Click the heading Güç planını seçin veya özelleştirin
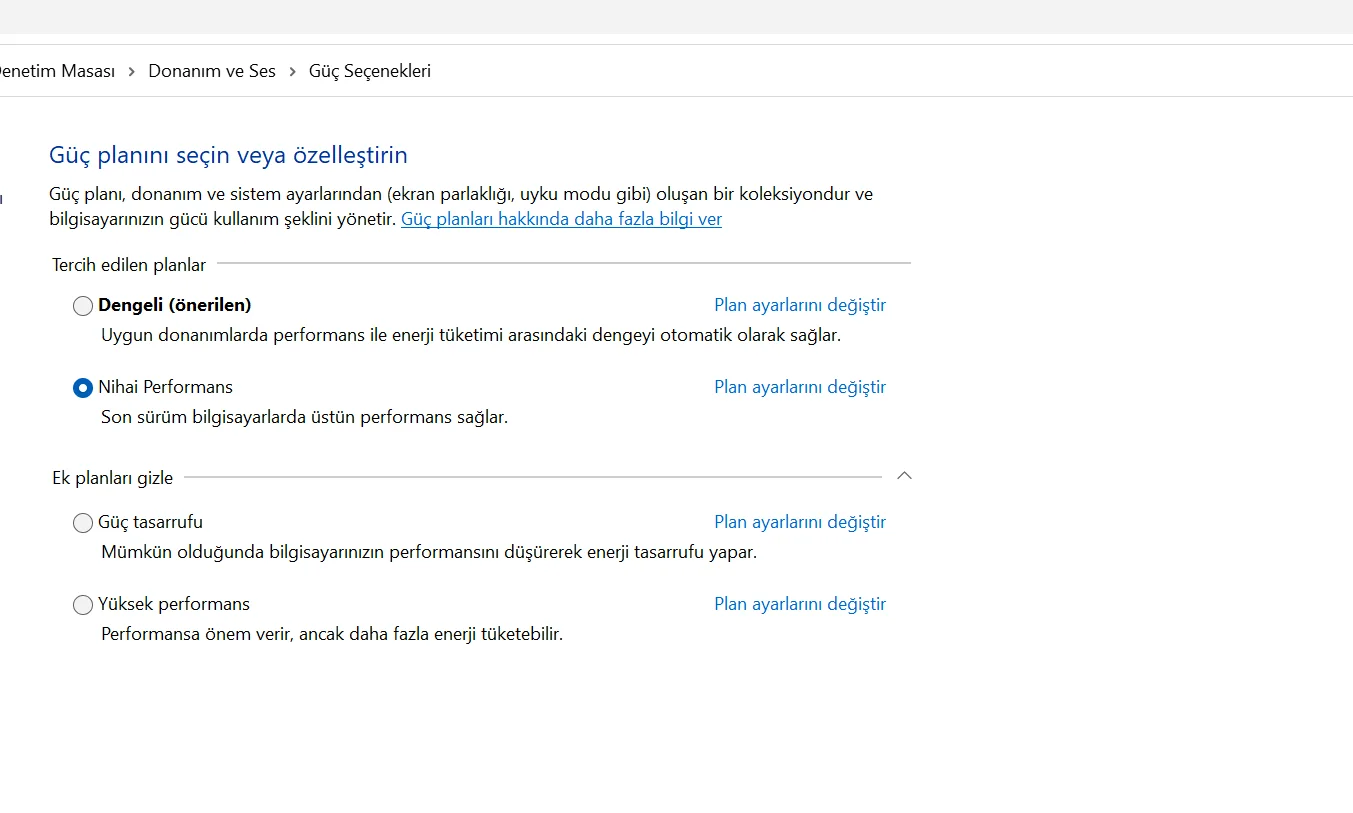This screenshot has height=813, width=1353. click(x=228, y=155)
